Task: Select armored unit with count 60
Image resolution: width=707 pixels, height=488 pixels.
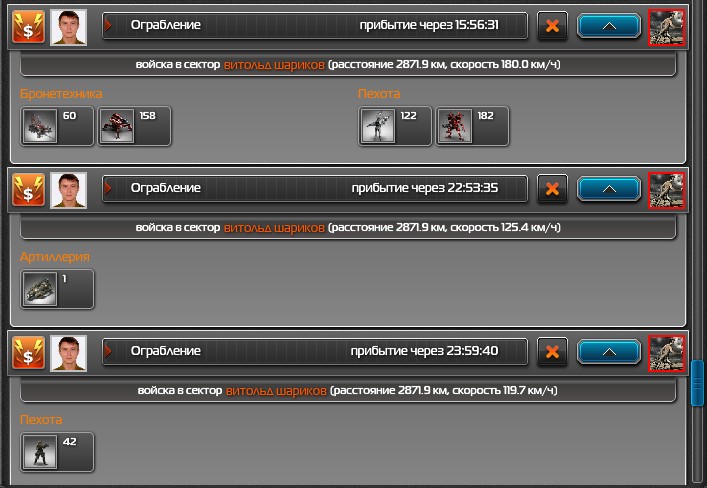Action: tap(57, 126)
